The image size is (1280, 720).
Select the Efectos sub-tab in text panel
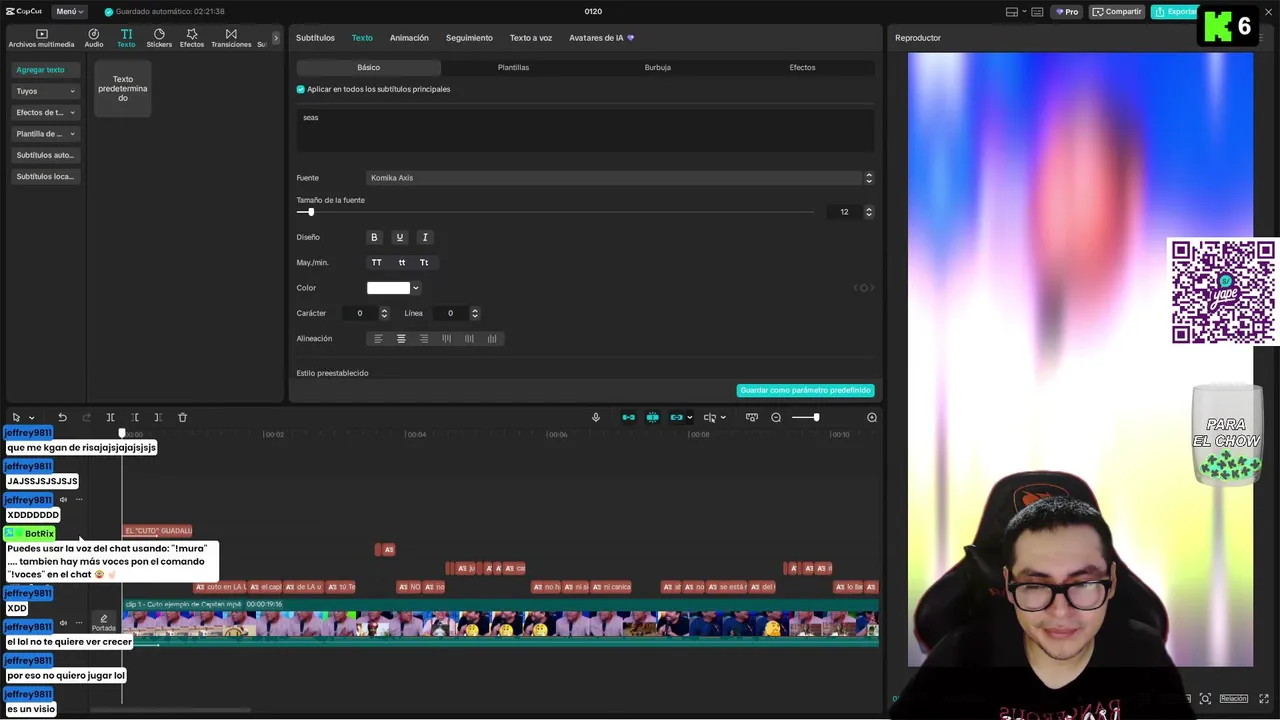802,67
